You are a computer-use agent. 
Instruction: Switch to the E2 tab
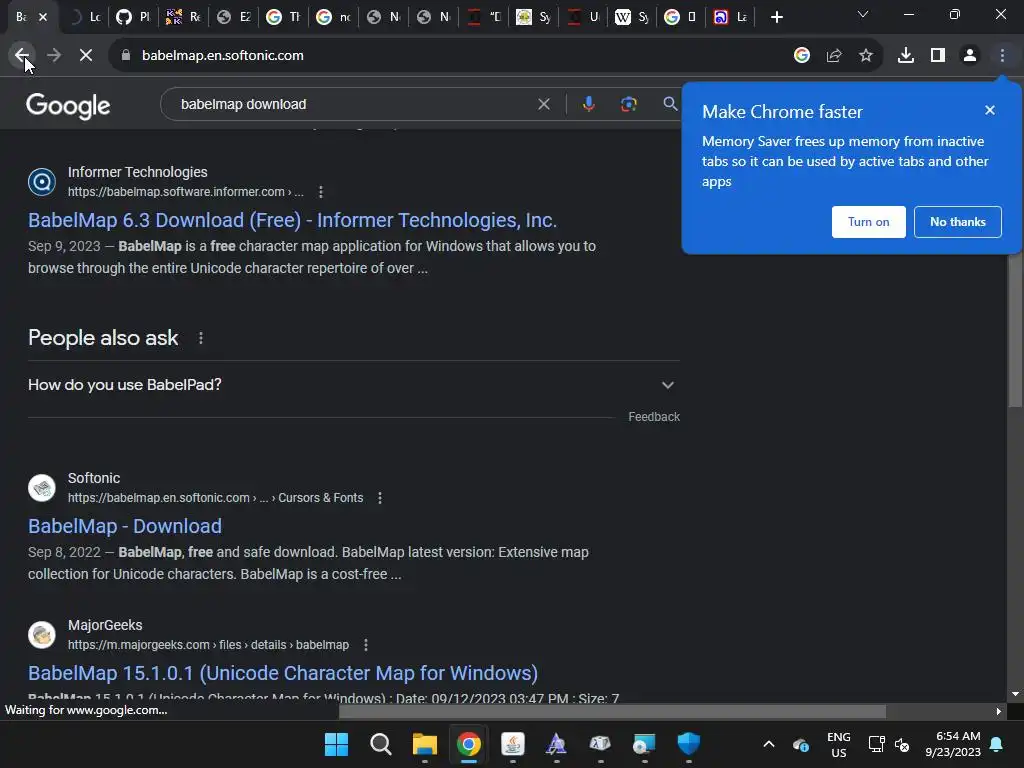click(x=233, y=17)
